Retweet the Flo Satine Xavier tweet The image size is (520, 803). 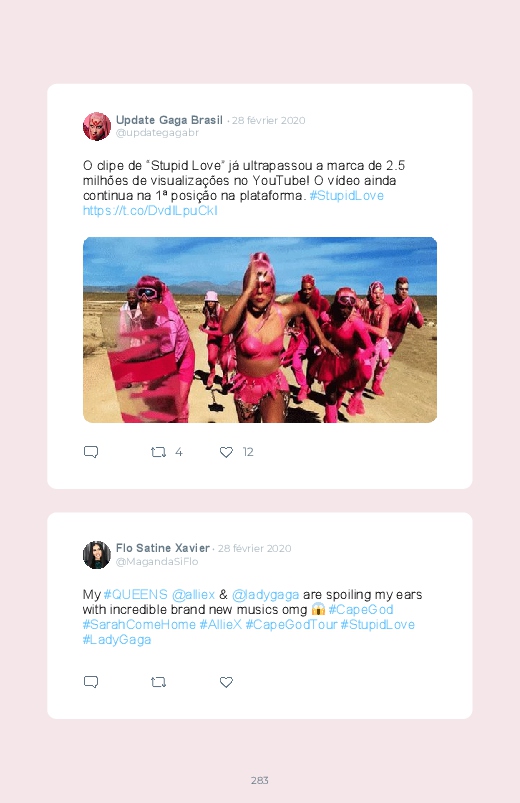coord(158,682)
